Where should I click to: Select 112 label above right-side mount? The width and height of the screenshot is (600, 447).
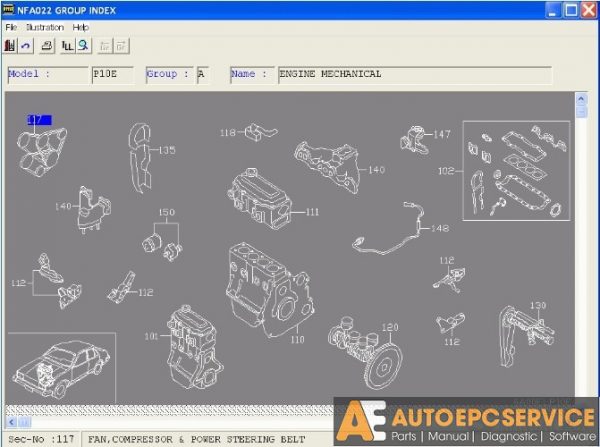click(447, 260)
